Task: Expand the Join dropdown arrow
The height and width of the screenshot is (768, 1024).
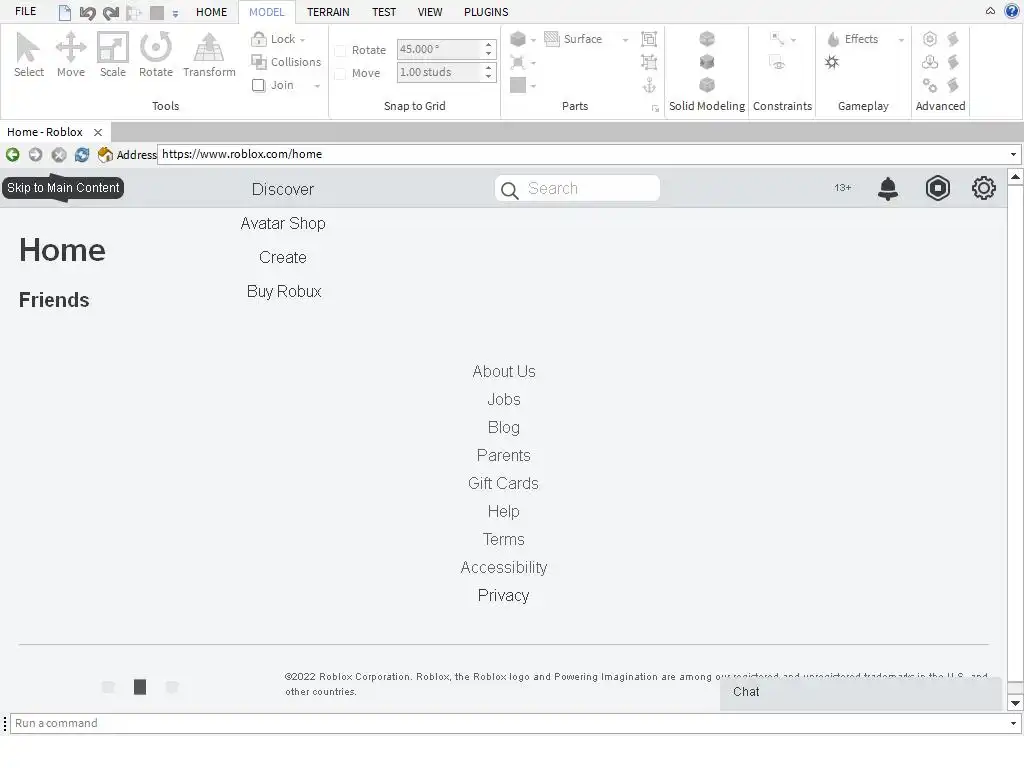Action: 317,86
